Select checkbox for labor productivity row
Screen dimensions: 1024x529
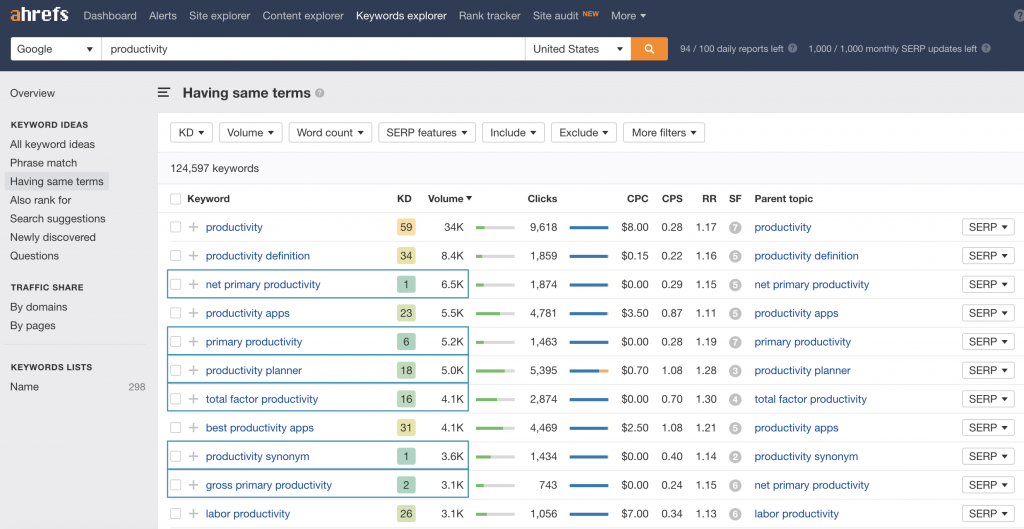click(176, 514)
